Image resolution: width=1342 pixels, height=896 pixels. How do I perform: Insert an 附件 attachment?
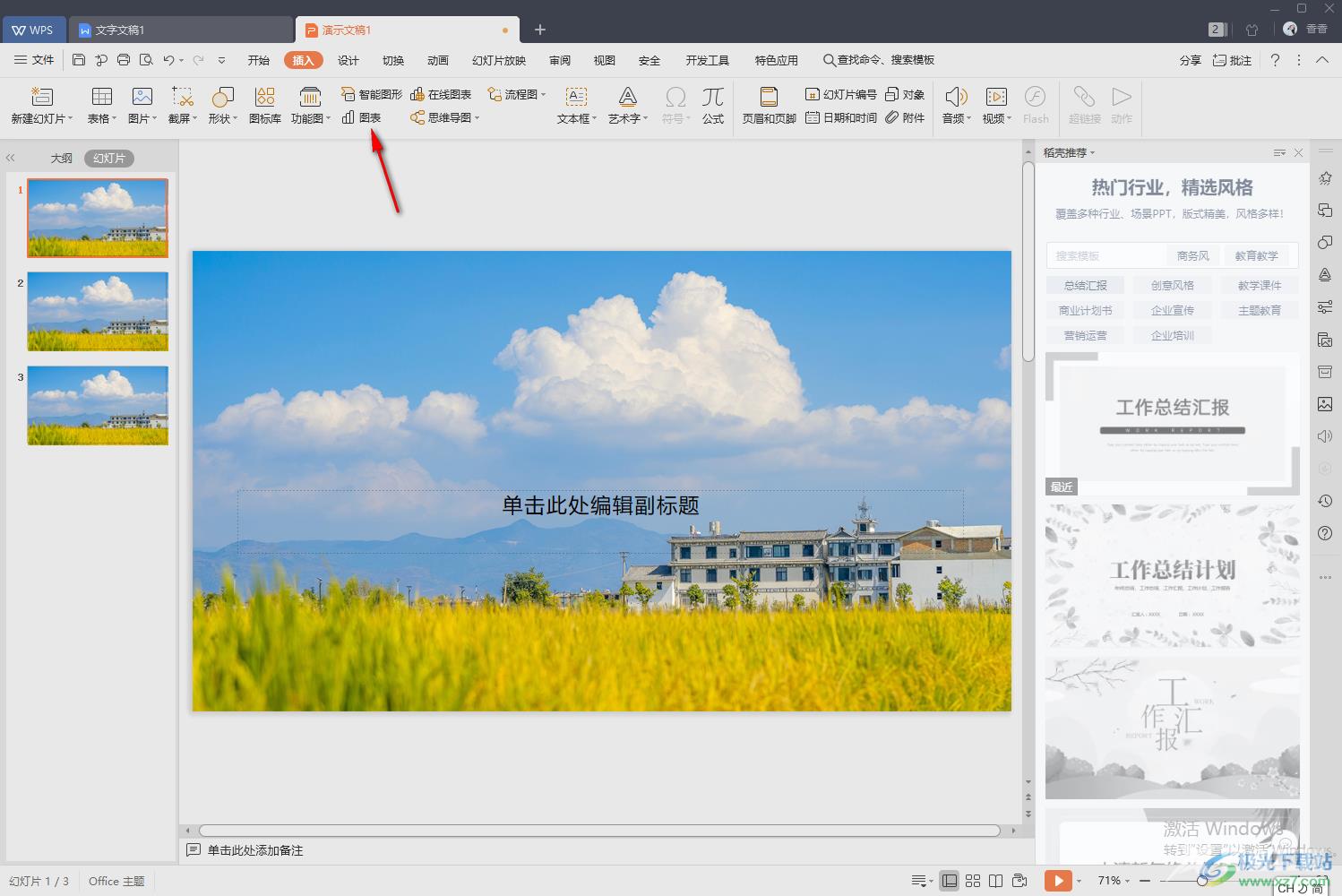(x=905, y=117)
